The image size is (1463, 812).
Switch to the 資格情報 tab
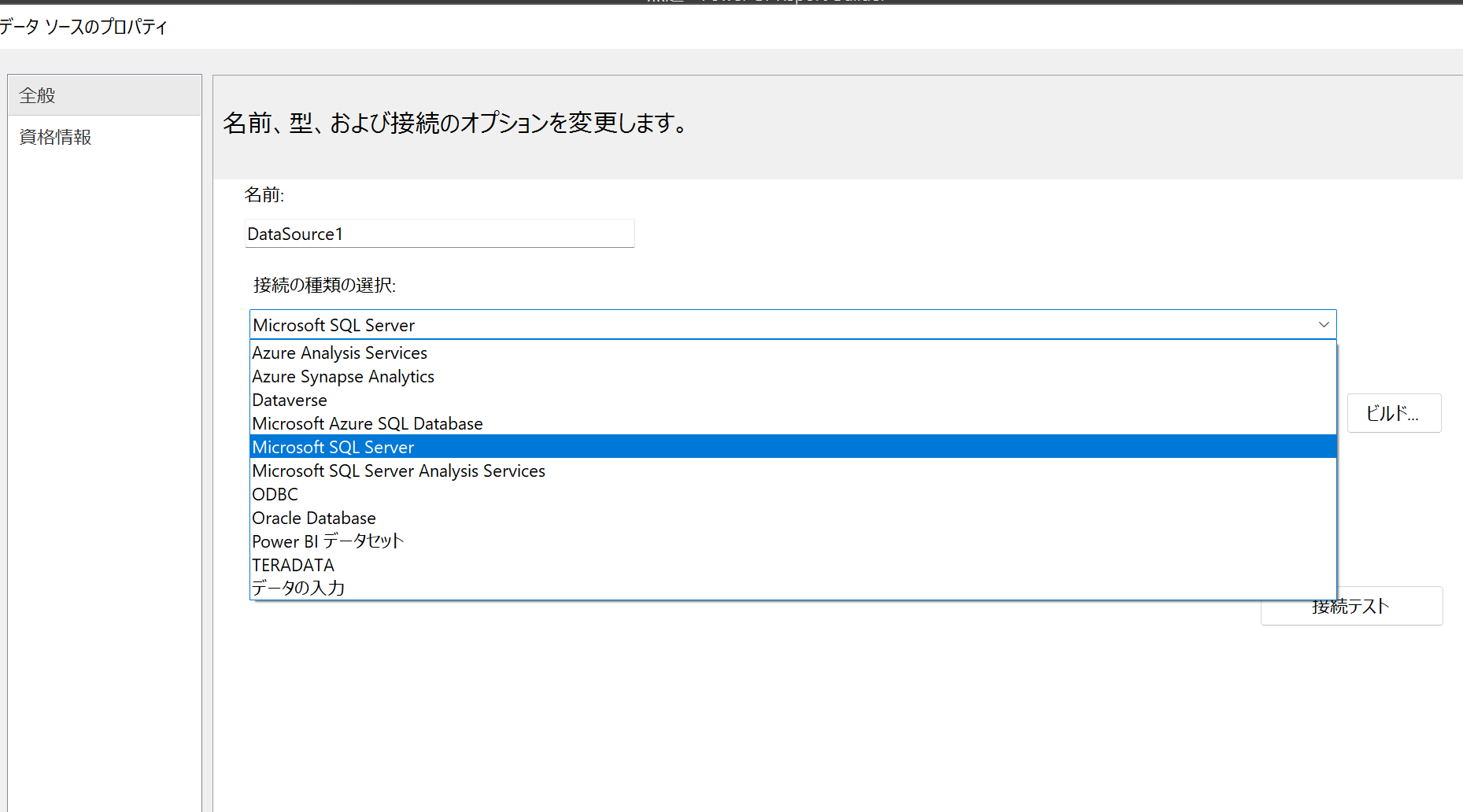click(104, 137)
